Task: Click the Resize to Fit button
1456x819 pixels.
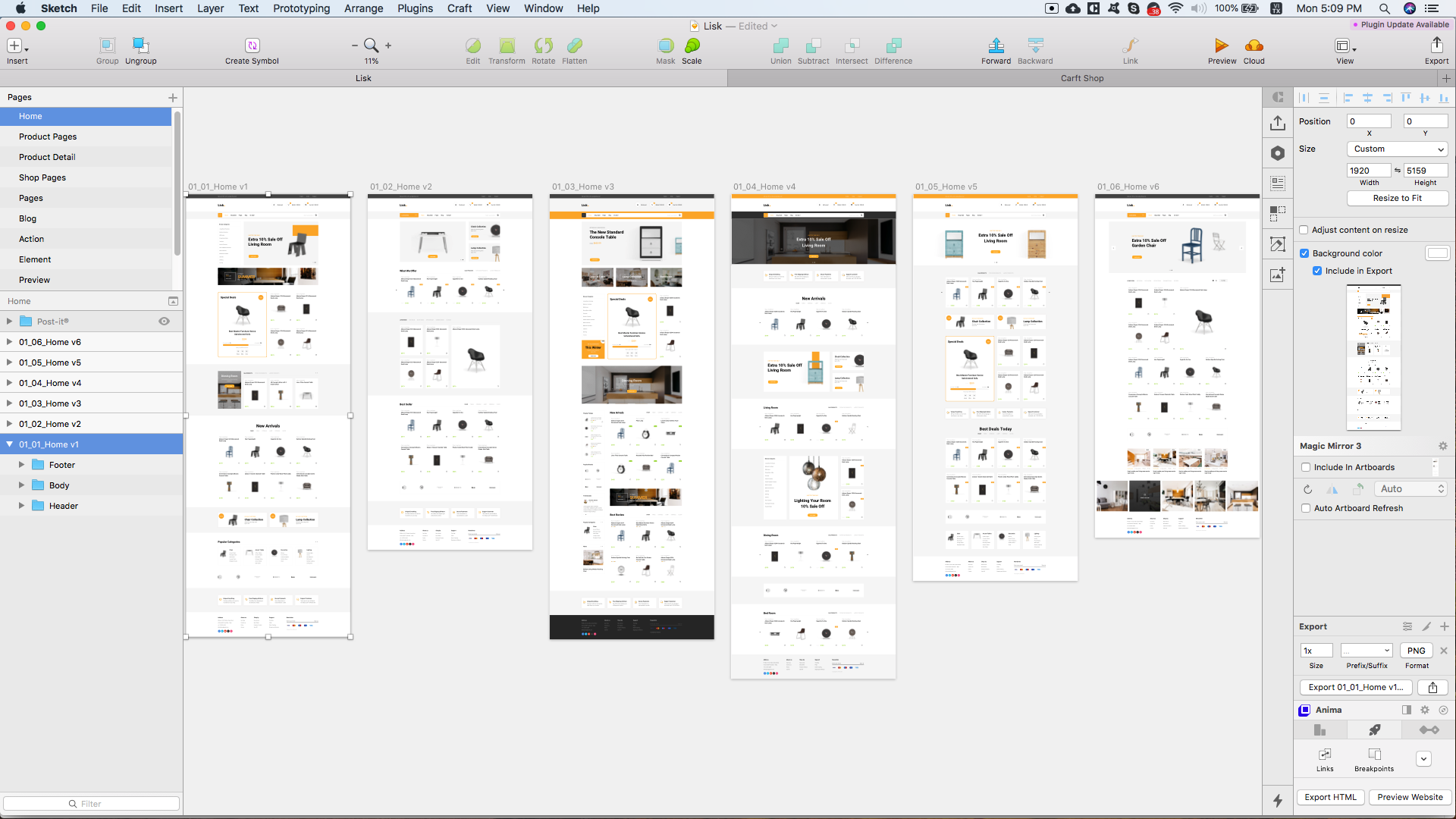Action: (x=1398, y=198)
